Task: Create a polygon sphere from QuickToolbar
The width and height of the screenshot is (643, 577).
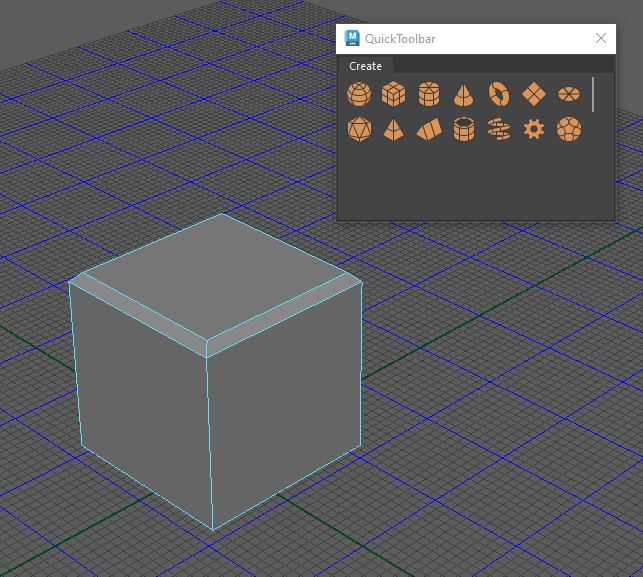Action: coord(359,94)
